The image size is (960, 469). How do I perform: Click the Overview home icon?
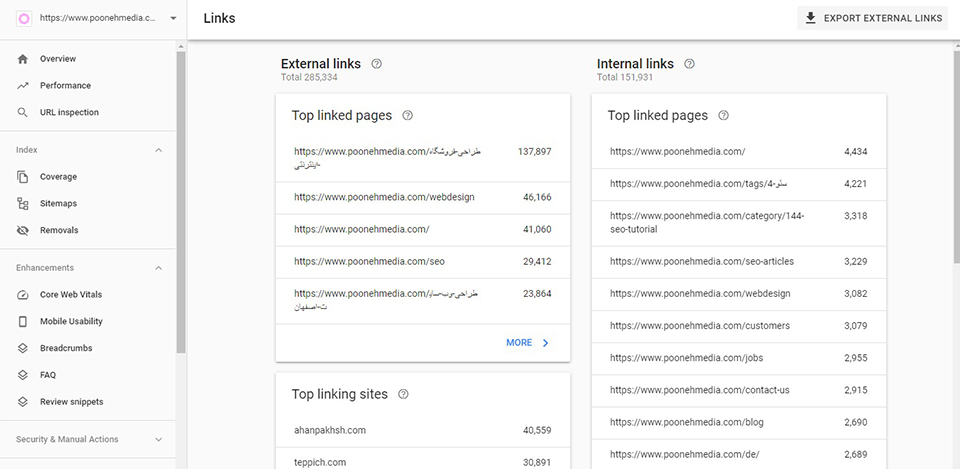click(23, 59)
